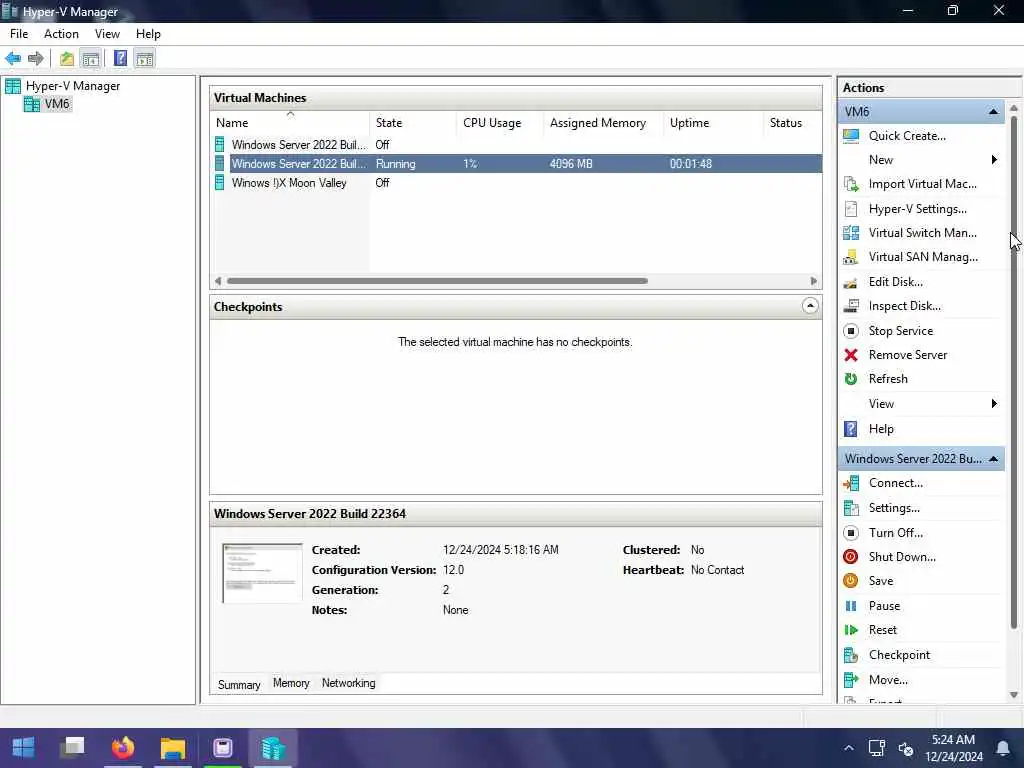Open the Help menu
The height and width of the screenshot is (768, 1024).
pos(148,34)
